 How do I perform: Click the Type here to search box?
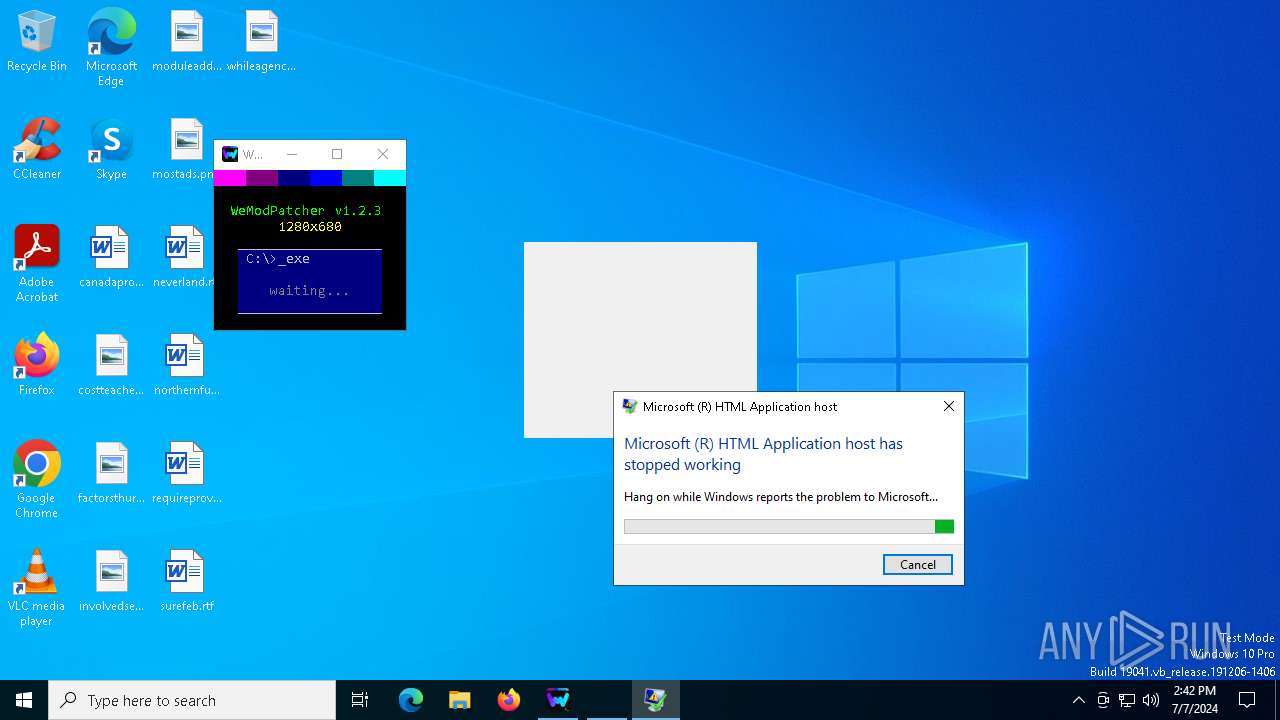pyautogui.click(x=192, y=700)
